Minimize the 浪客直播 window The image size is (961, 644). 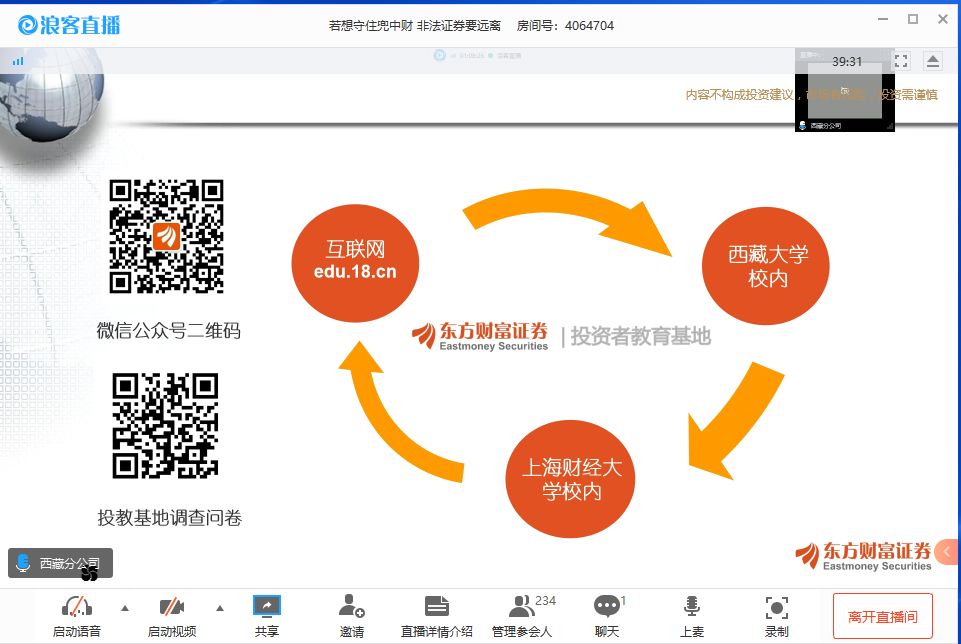[883, 20]
